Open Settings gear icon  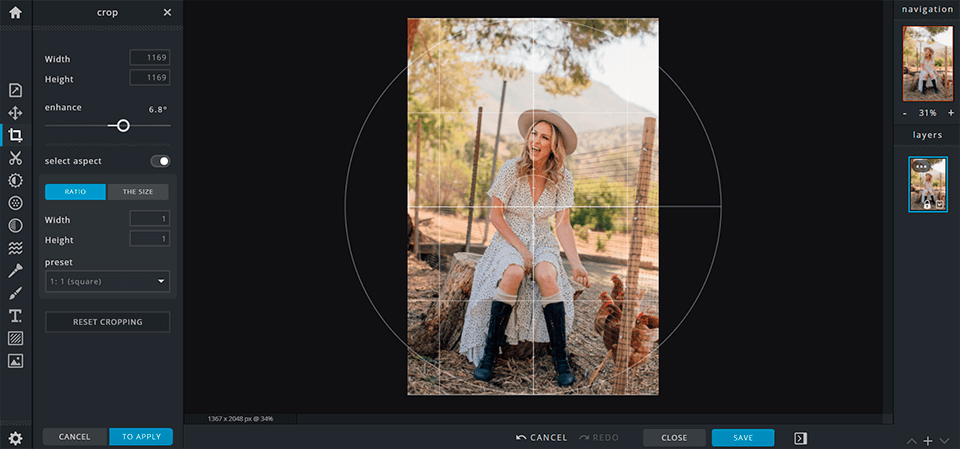click(15, 438)
